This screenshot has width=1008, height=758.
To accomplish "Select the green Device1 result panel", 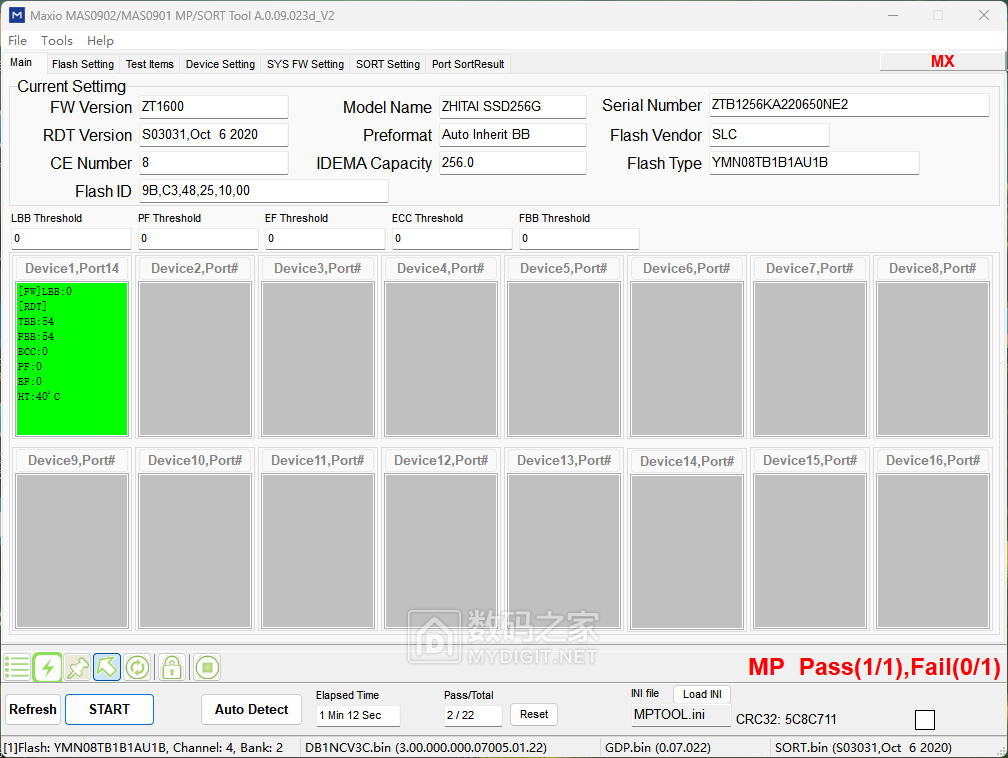I will pyautogui.click(x=72, y=359).
